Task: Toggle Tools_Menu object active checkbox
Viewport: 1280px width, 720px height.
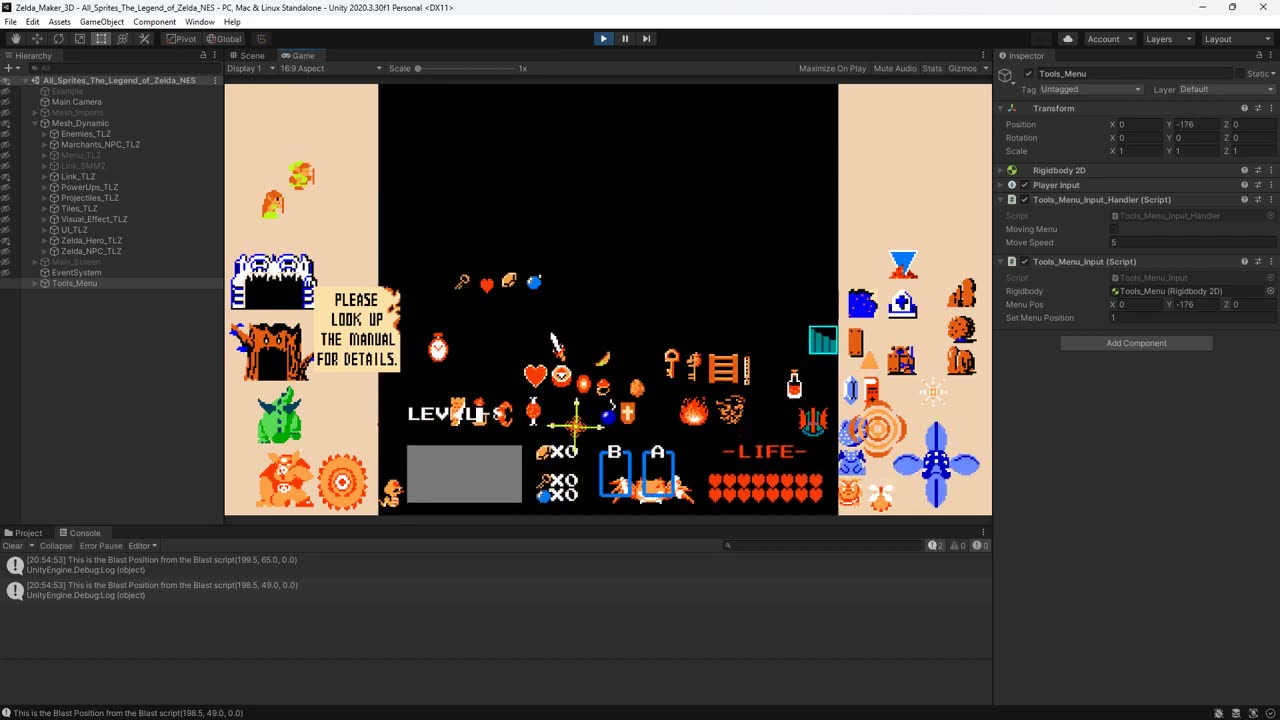Action: click(x=1029, y=73)
